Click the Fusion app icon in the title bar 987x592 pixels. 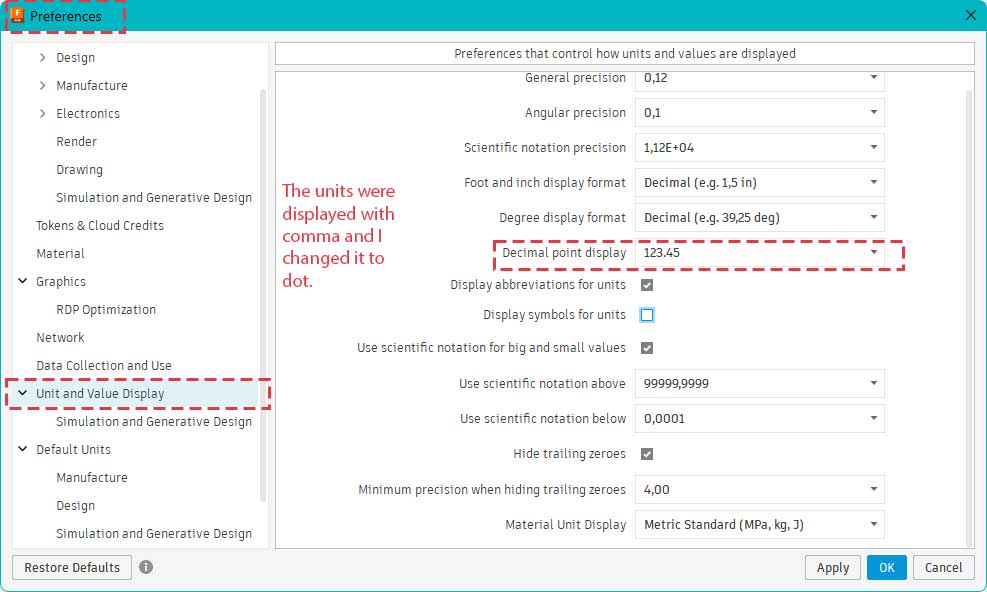pos(16,16)
